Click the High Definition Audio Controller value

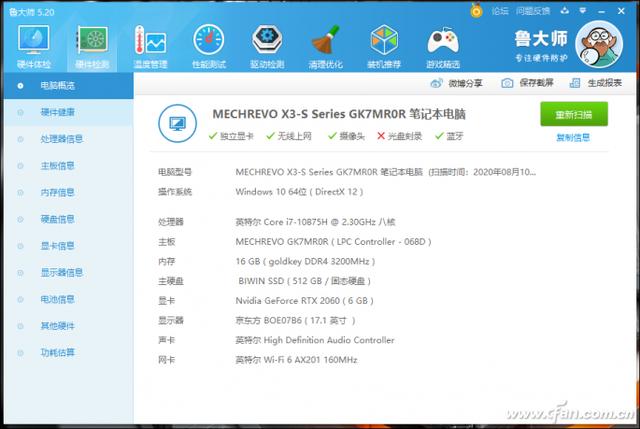click(x=315, y=340)
